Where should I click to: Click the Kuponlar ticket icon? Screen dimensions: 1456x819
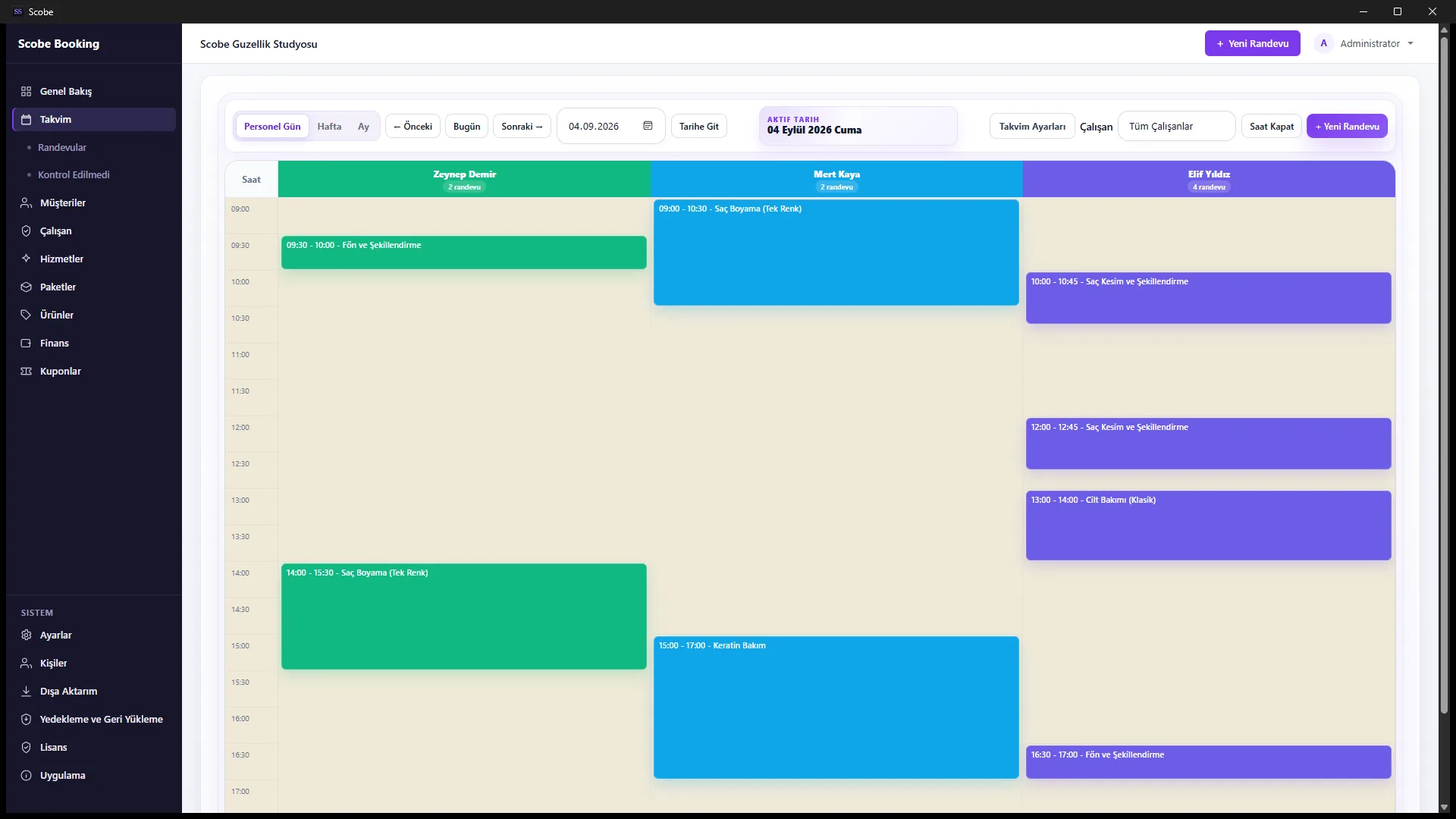tap(26, 371)
